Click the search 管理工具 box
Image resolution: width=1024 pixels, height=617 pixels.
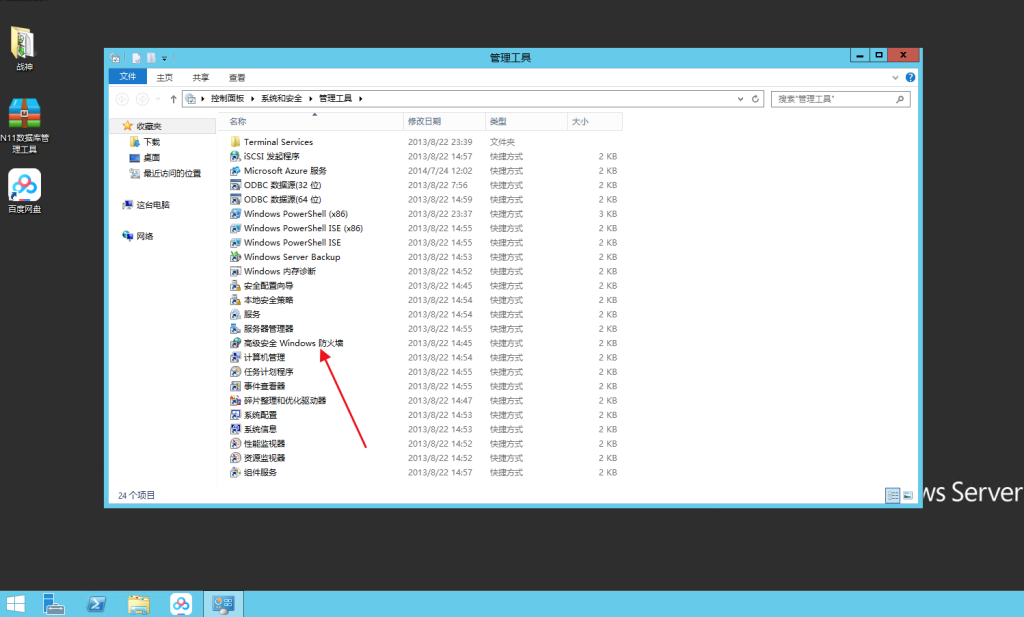840,99
